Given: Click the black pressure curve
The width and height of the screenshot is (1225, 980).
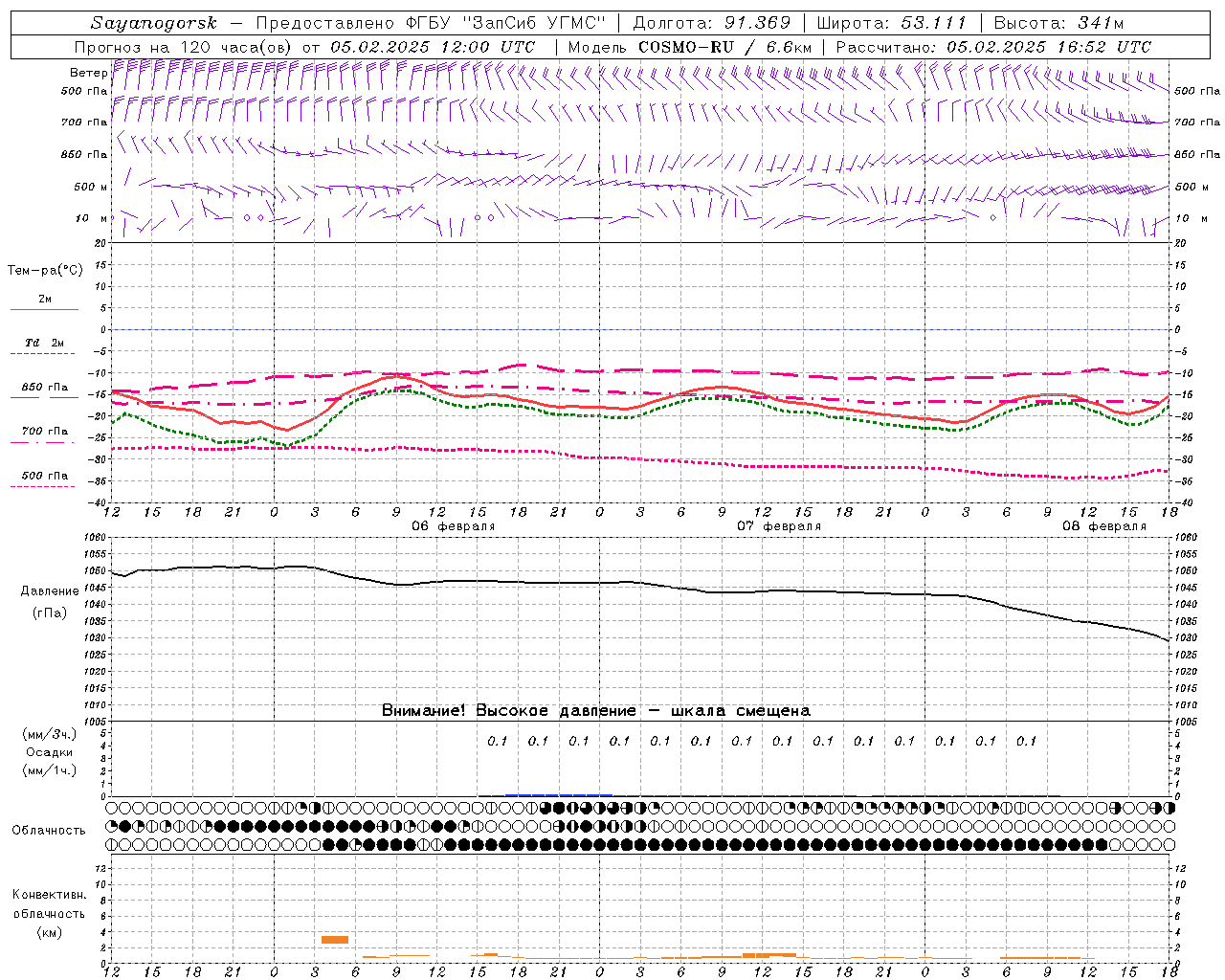Looking at the screenshot, I should tap(641, 584).
